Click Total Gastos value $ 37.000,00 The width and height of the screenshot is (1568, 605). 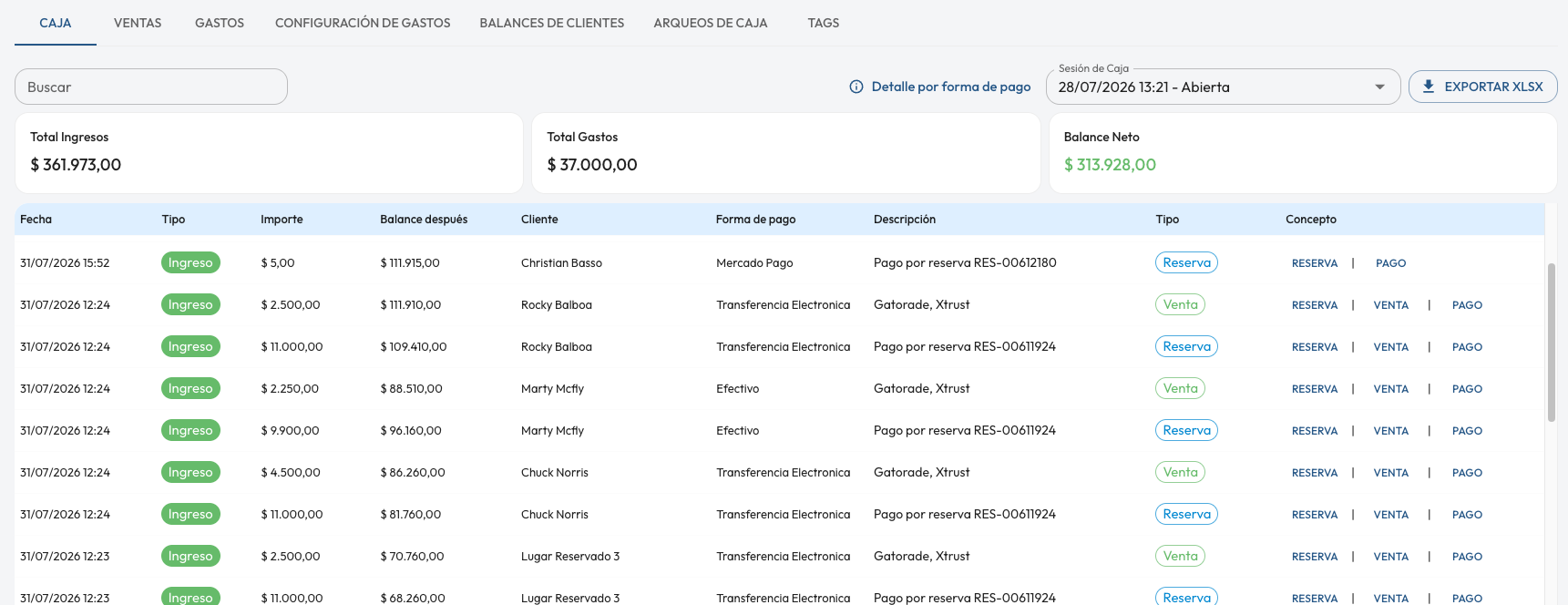click(x=592, y=165)
